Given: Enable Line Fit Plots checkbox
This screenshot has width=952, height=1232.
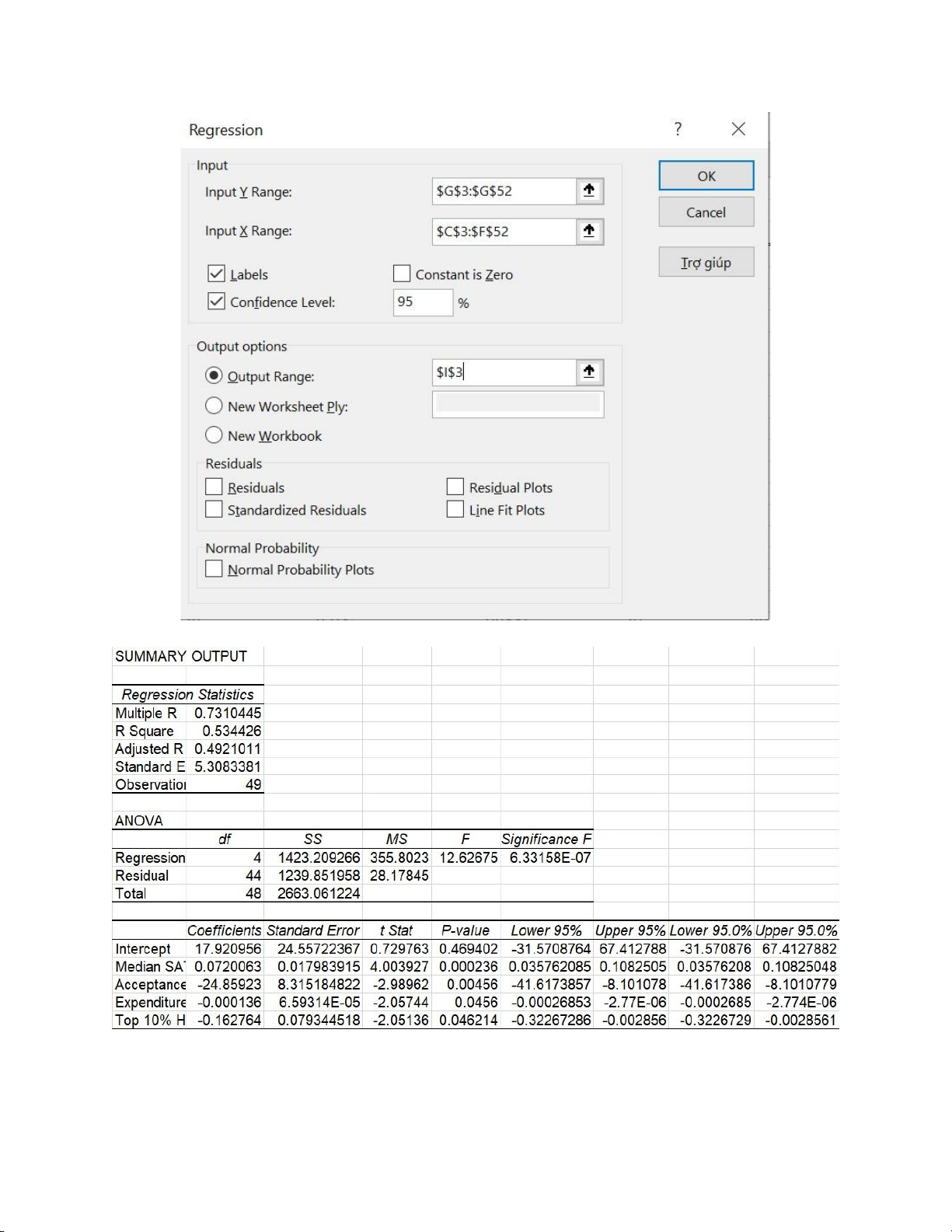Looking at the screenshot, I should (x=455, y=509).
